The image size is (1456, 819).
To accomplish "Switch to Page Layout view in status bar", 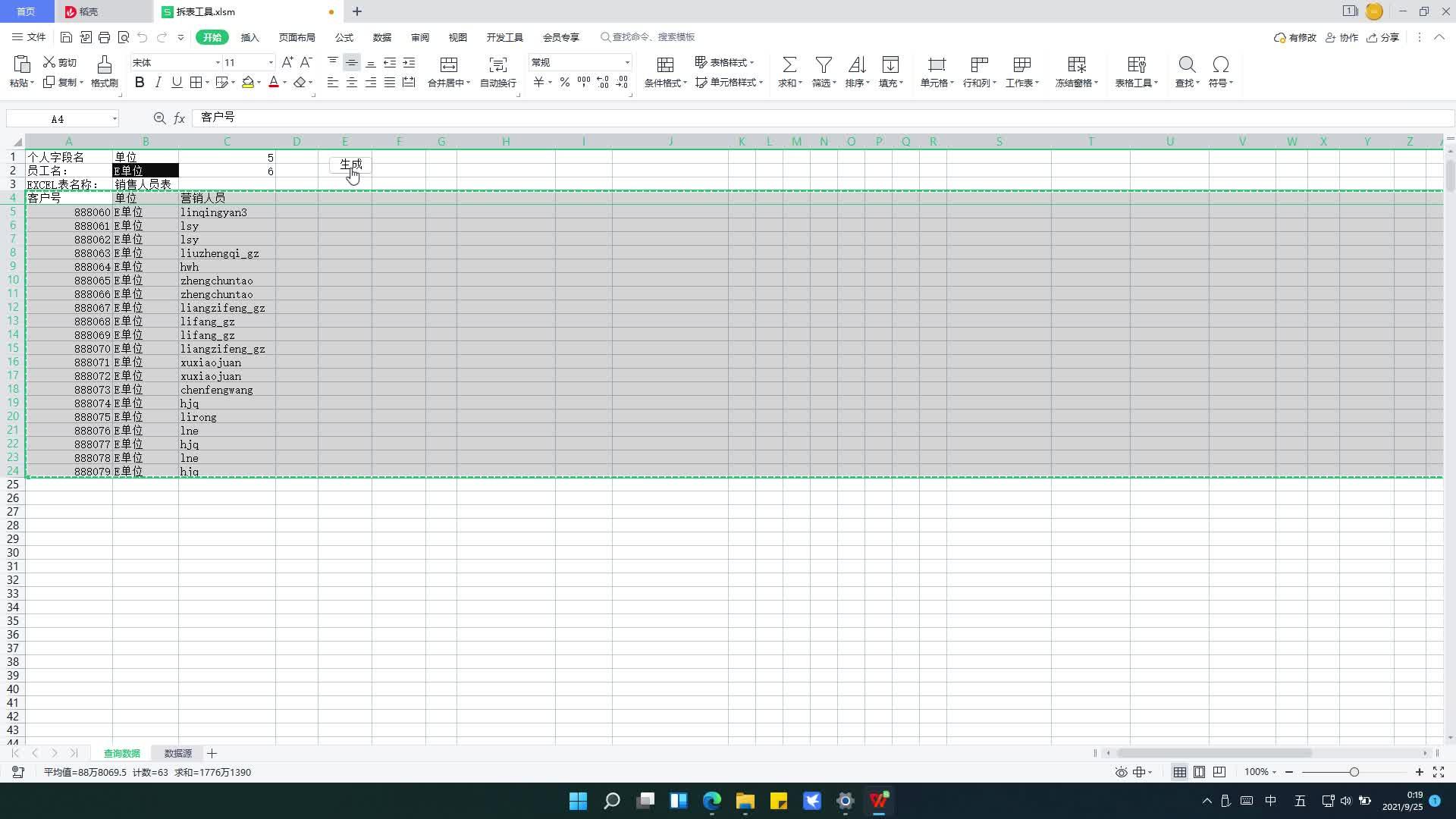I will click(1199, 772).
